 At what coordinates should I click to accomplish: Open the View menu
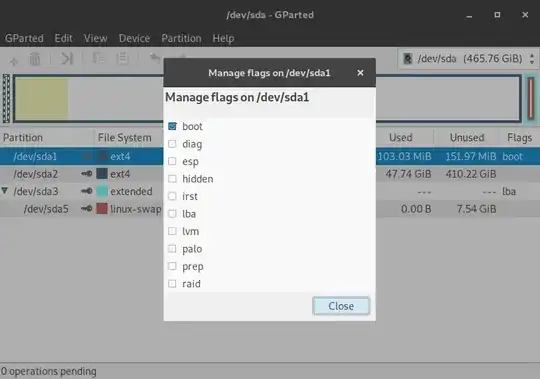(95, 38)
